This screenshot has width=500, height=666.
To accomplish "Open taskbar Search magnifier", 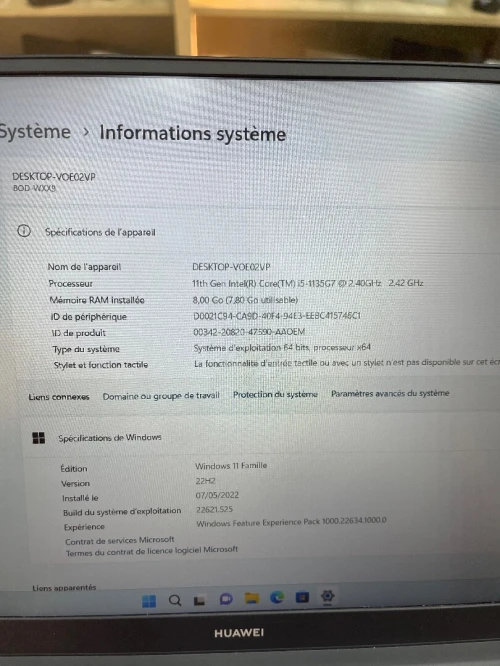I will click(175, 600).
